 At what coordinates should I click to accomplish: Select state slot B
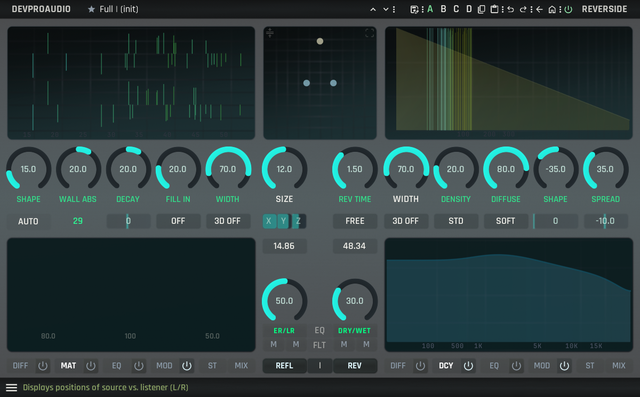443,9
